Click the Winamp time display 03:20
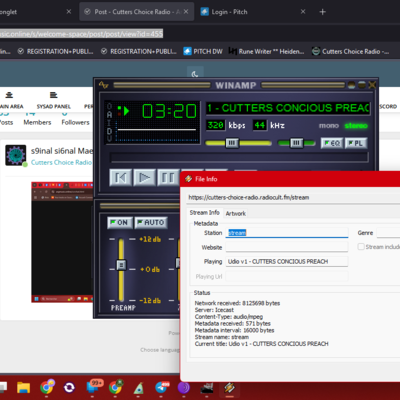 point(169,111)
